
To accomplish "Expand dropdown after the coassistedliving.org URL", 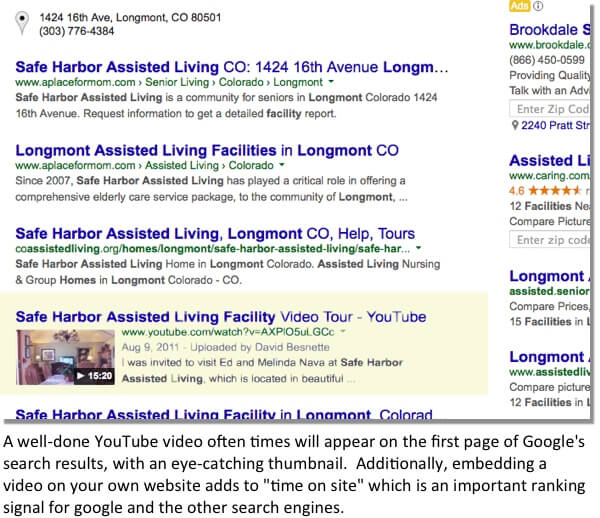I will 419,248.
